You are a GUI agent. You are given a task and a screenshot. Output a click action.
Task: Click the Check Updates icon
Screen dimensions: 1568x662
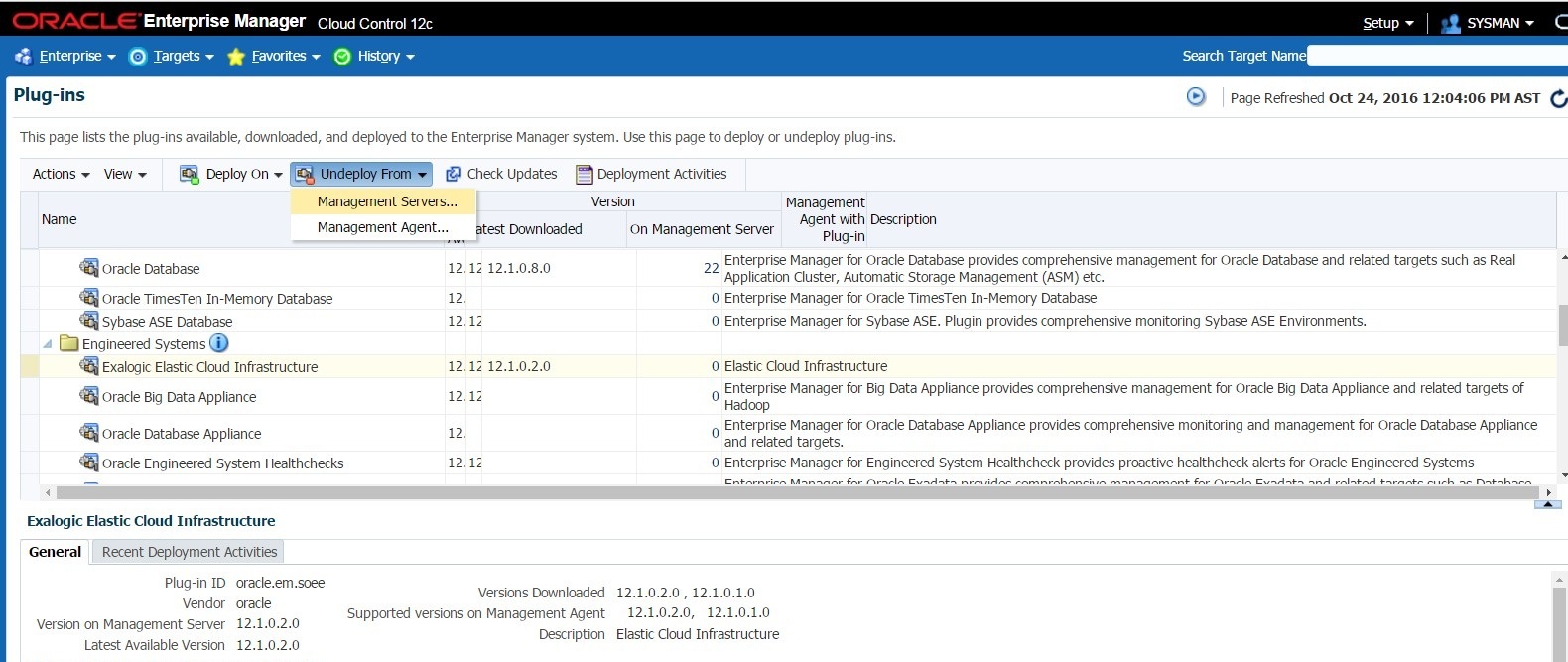(454, 174)
